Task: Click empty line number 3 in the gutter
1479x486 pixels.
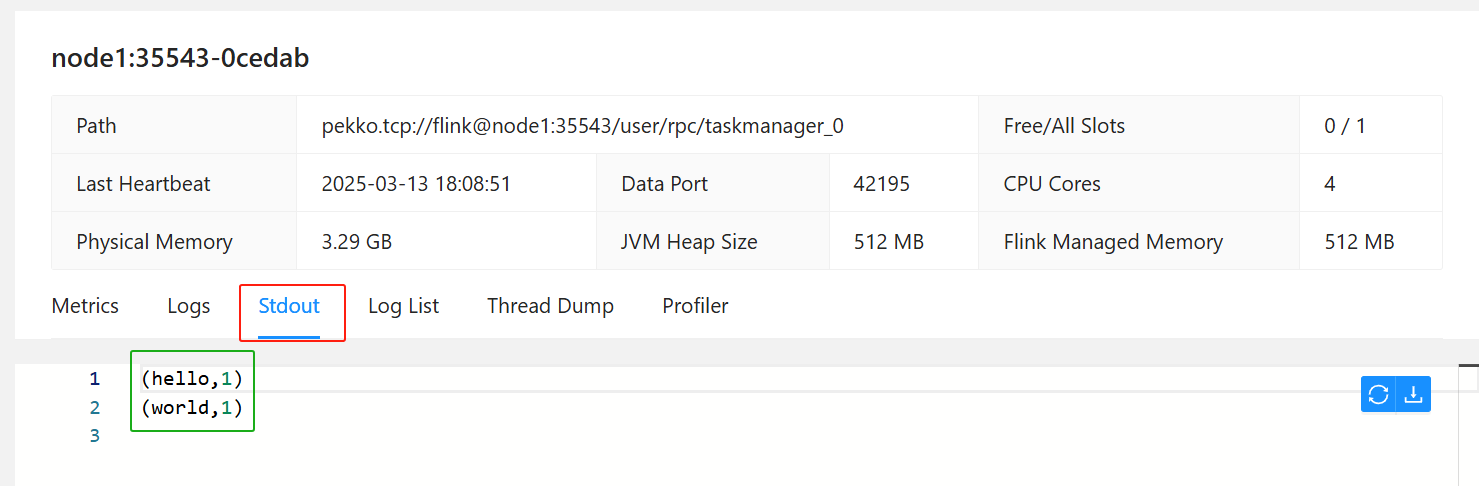Action: 95,435
